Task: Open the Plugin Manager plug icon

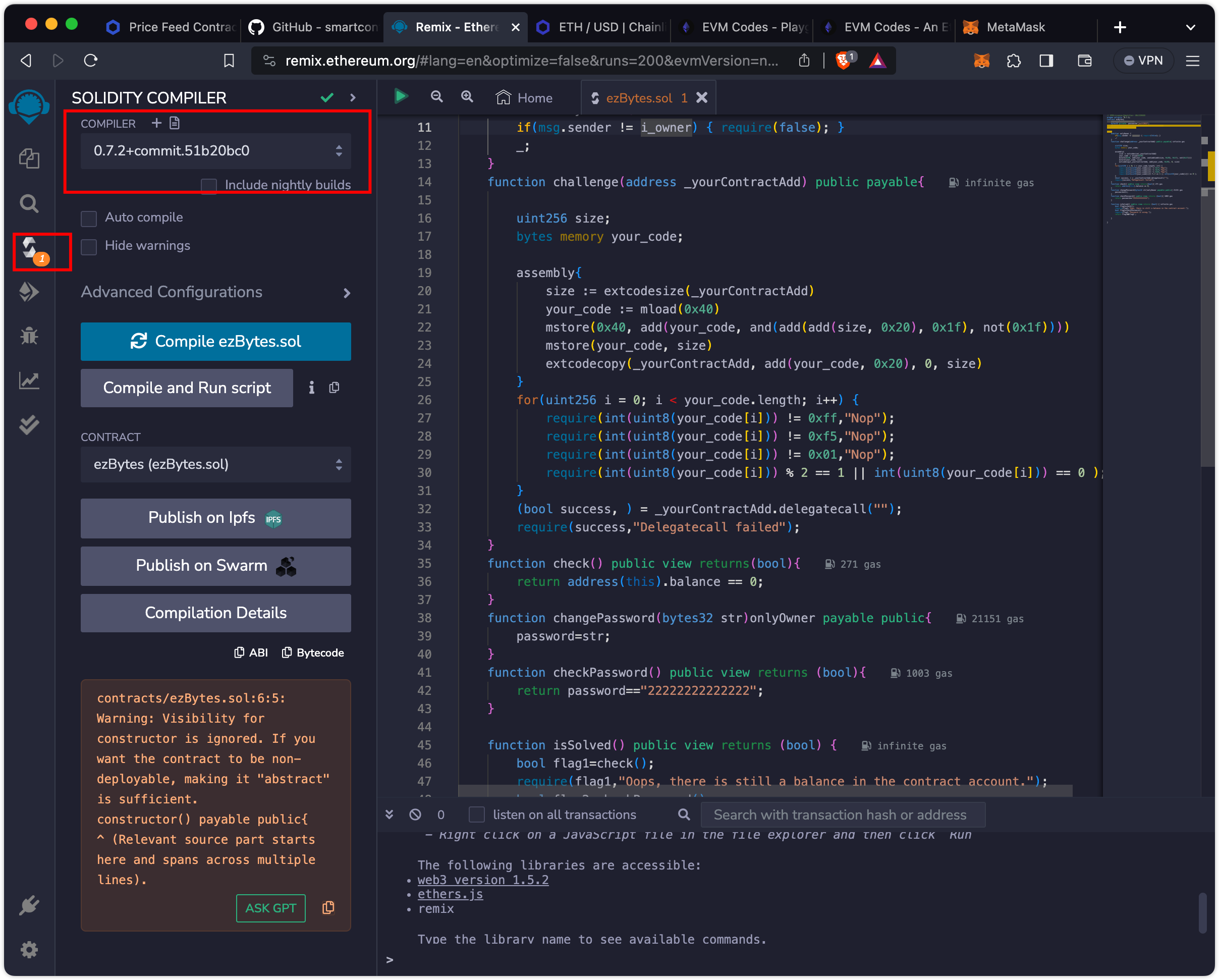Action: click(x=29, y=905)
